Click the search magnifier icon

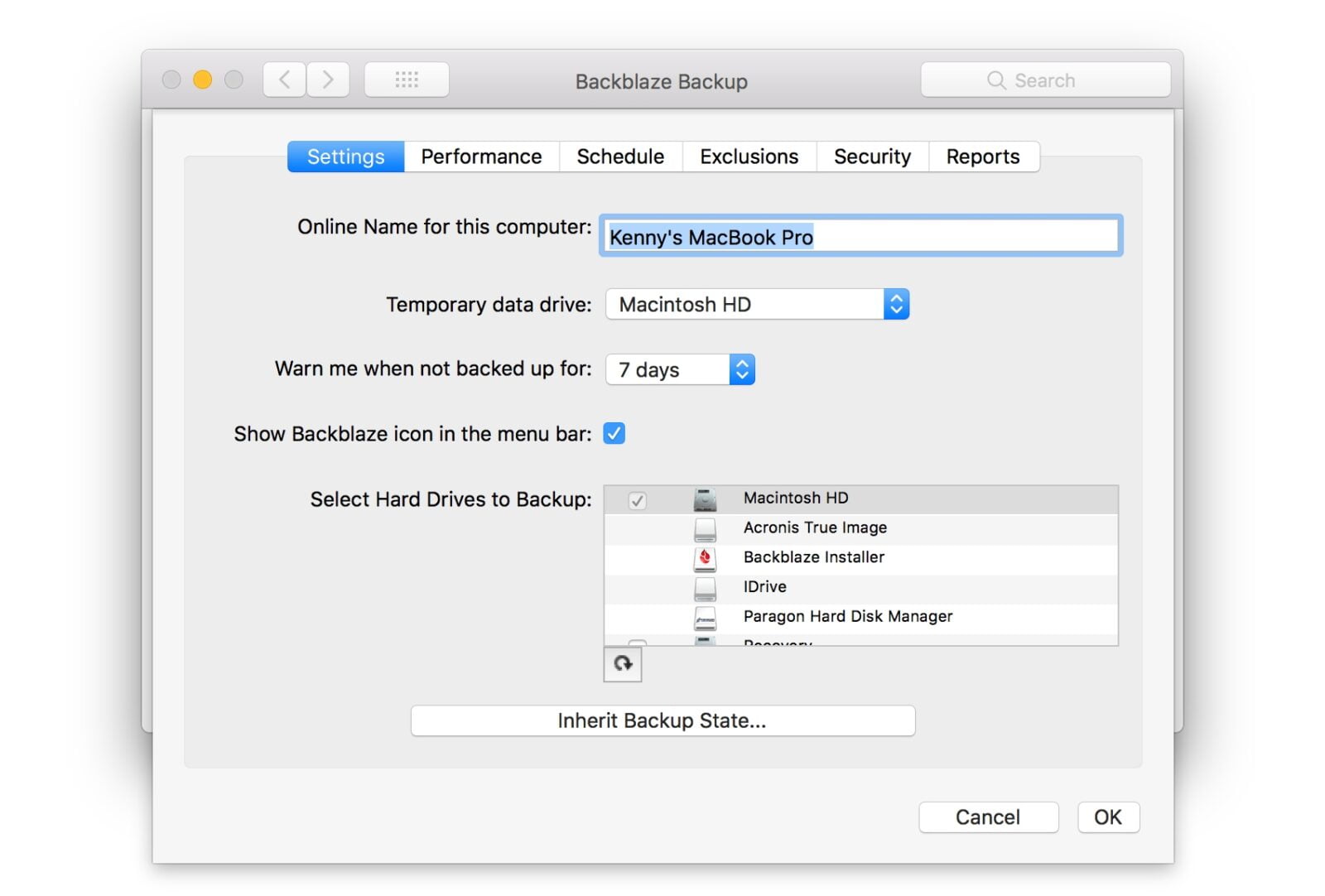pyautogui.click(x=996, y=80)
